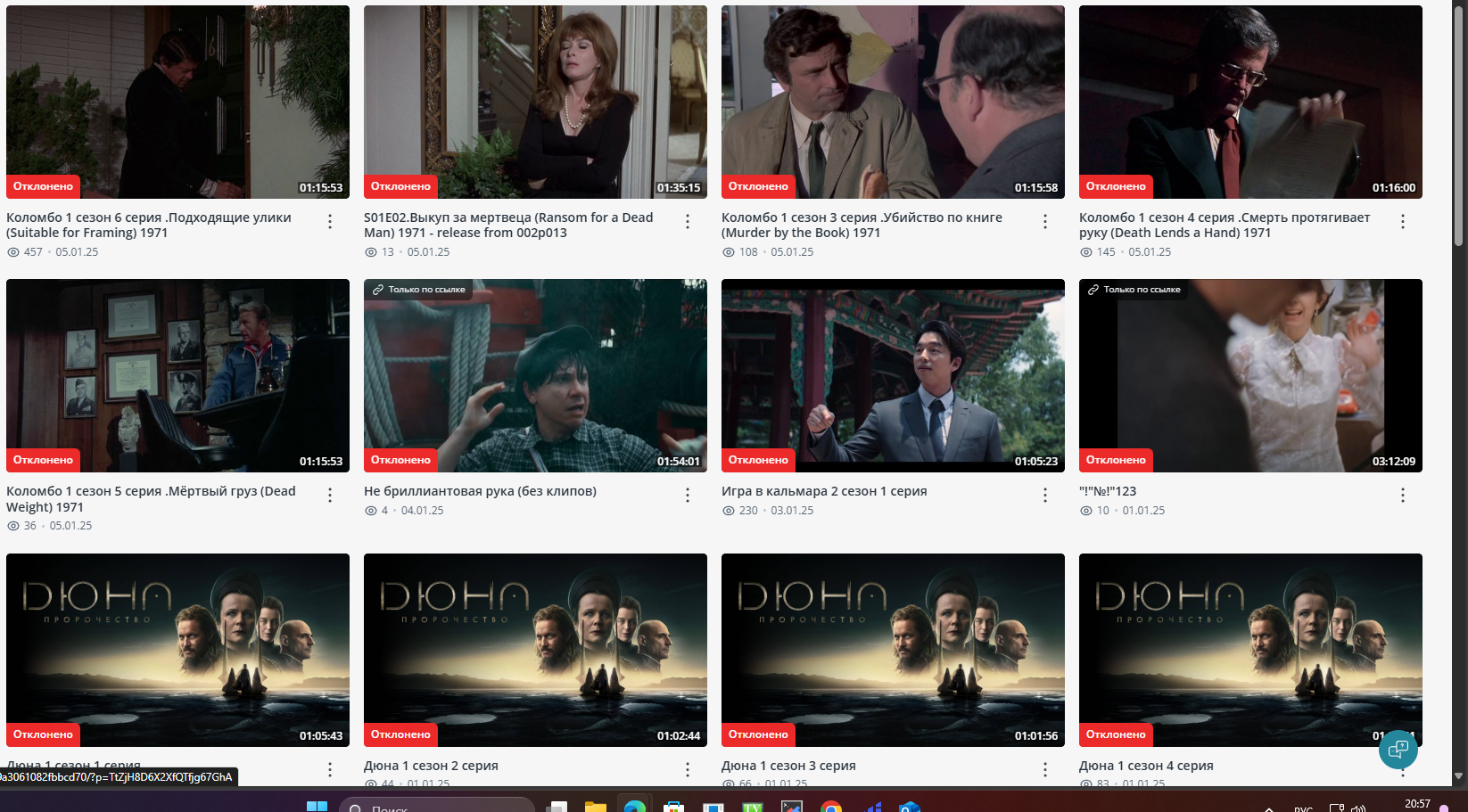Click views eye icon beside 01.01.25 under "!"№!"123
Screen dimensions: 1468x812
[1086, 511]
